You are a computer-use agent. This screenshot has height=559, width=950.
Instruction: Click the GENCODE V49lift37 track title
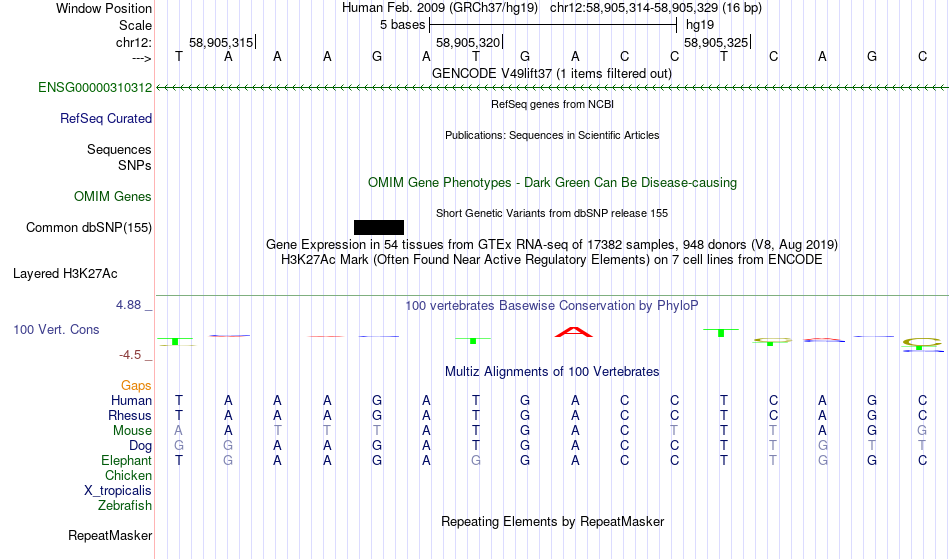pos(552,73)
